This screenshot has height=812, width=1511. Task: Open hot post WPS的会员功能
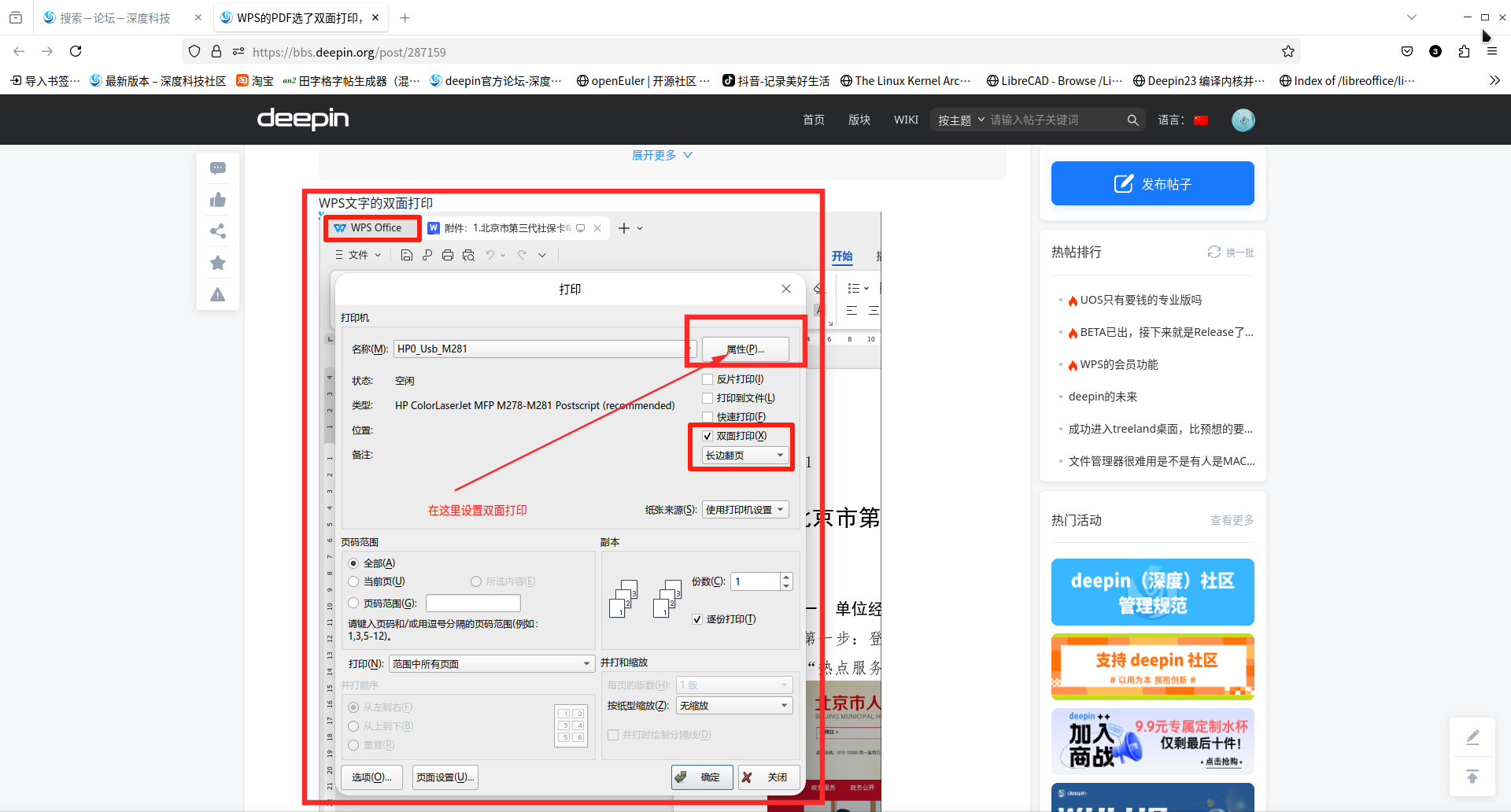[1119, 364]
